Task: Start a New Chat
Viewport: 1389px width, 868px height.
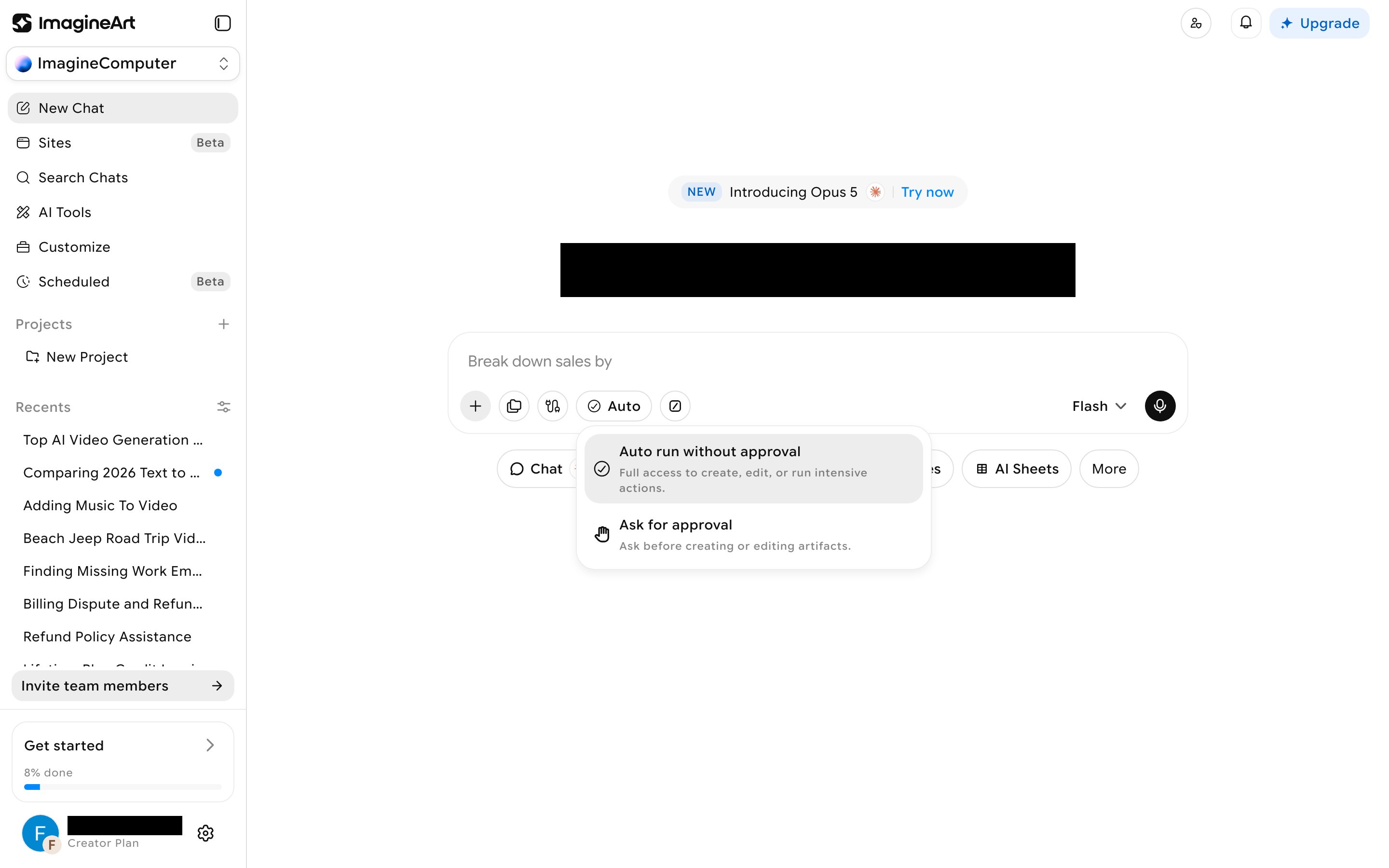Action: (123, 108)
